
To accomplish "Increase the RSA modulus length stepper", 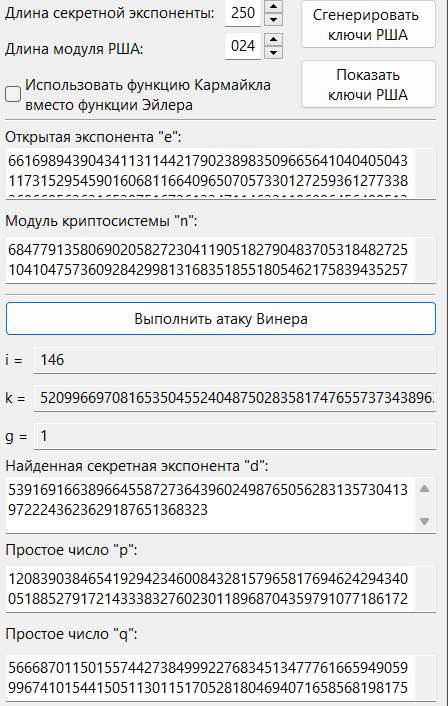I will [x=273, y=39].
